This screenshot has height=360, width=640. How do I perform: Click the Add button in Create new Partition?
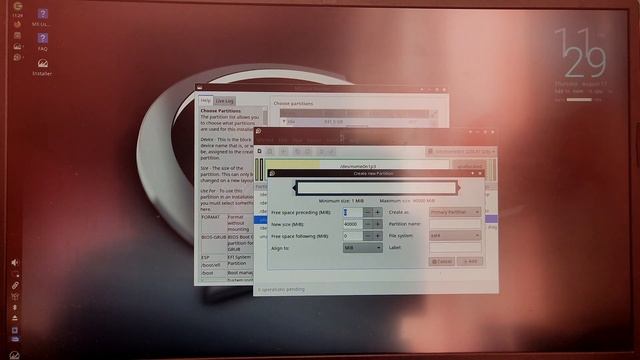[470, 261]
